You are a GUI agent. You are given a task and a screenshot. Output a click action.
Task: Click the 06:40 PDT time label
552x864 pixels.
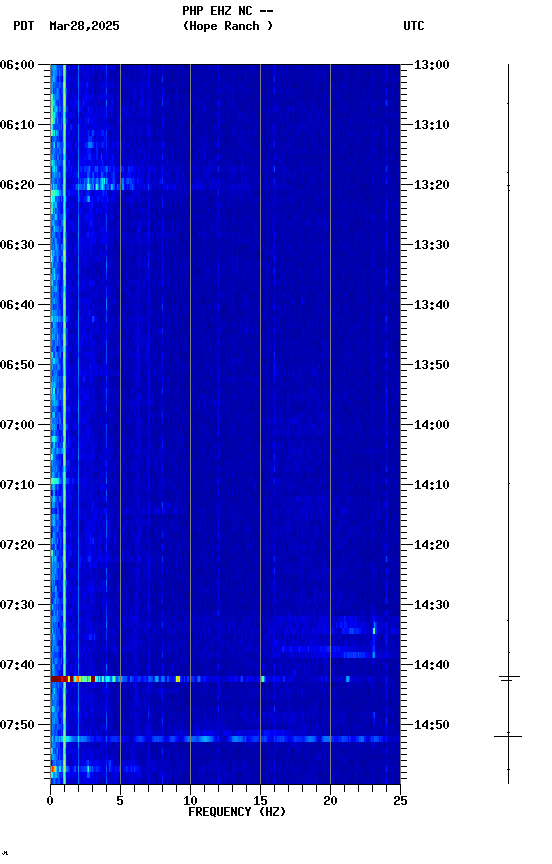17,305
